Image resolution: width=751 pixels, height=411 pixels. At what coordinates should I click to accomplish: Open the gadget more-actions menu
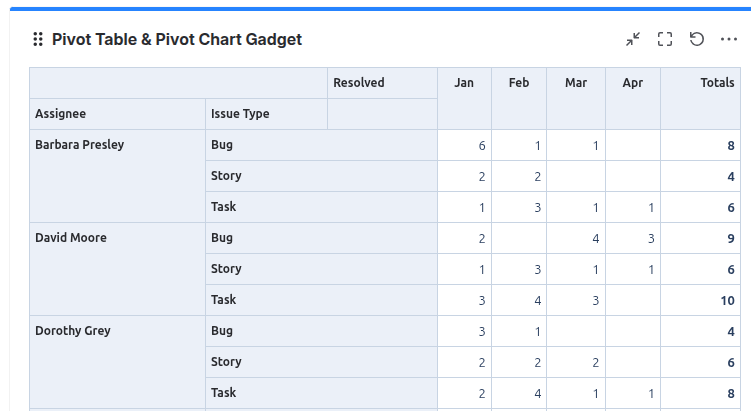tap(728, 39)
